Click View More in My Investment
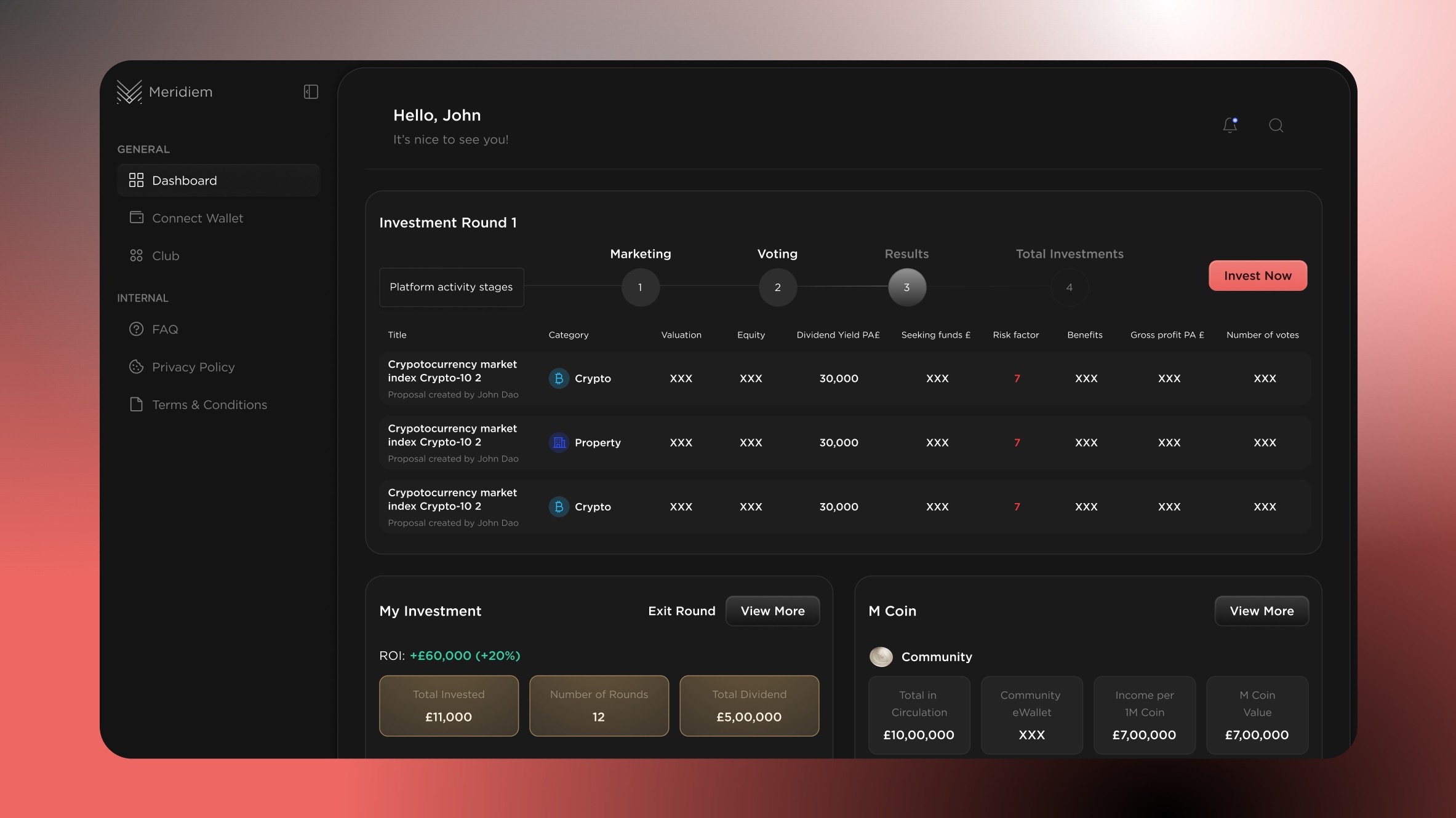The height and width of the screenshot is (818, 1456). tap(772, 611)
